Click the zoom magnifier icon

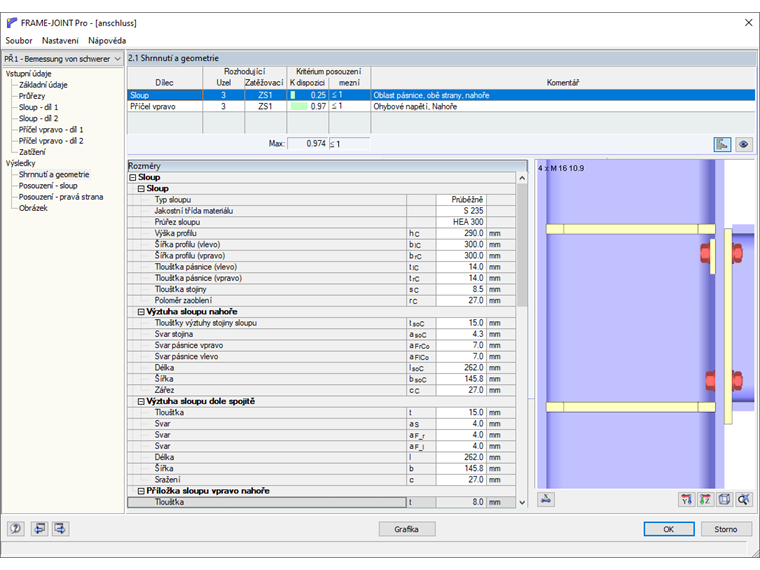(744, 499)
